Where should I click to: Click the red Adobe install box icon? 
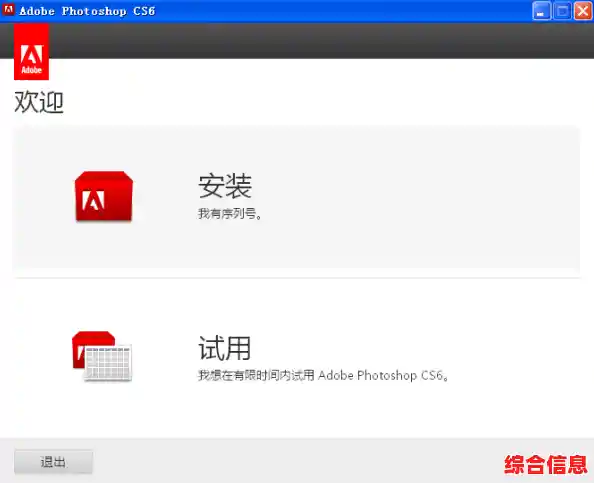pos(104,196)
